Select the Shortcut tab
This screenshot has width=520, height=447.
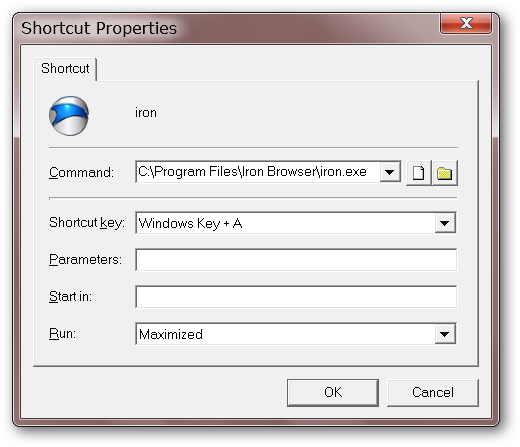coord(65,69)
